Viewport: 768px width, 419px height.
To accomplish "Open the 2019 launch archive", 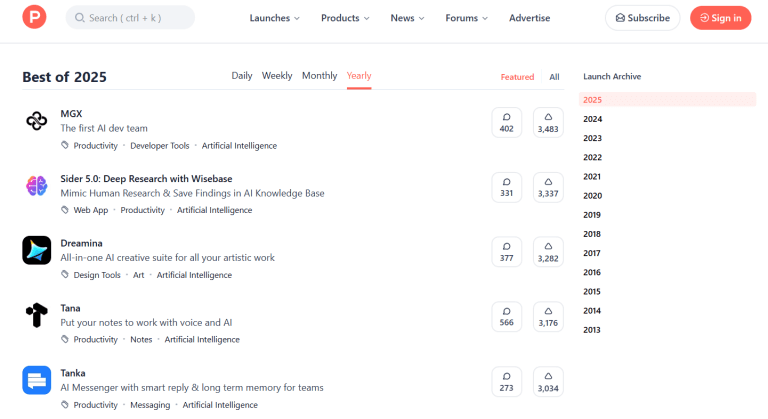I will coord(592,215).
